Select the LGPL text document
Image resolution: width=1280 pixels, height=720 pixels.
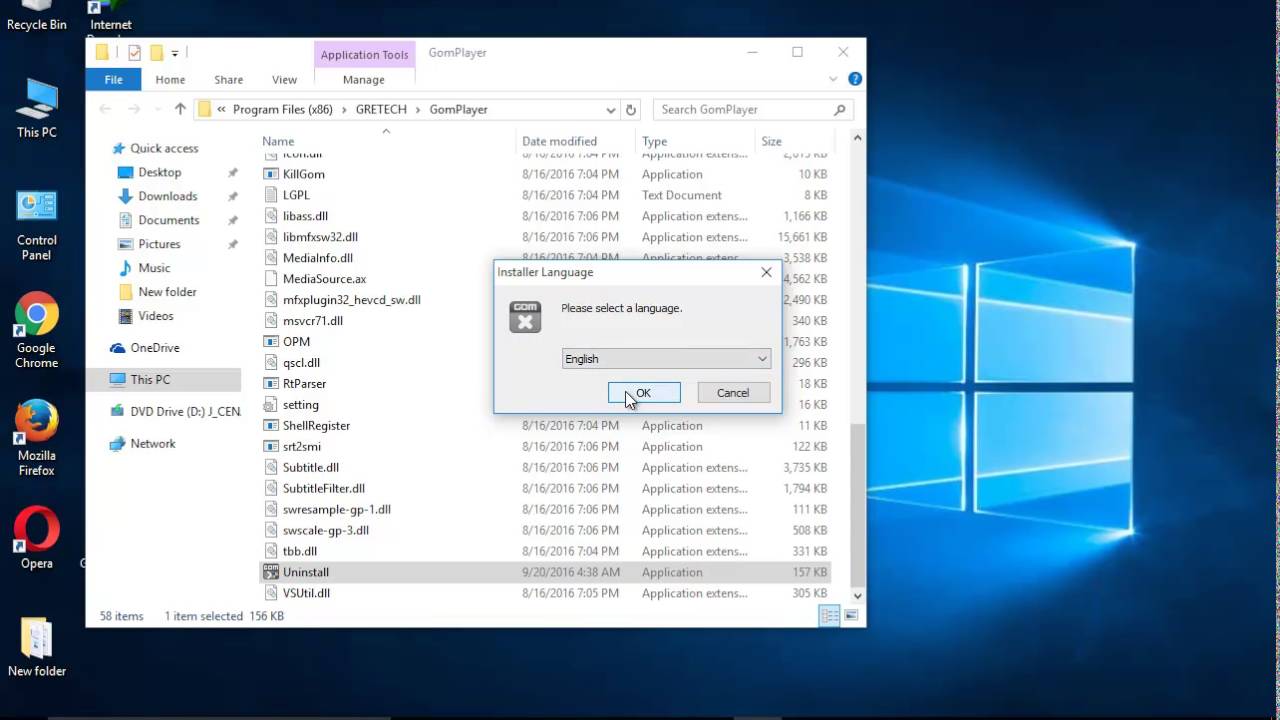point(296,195)
